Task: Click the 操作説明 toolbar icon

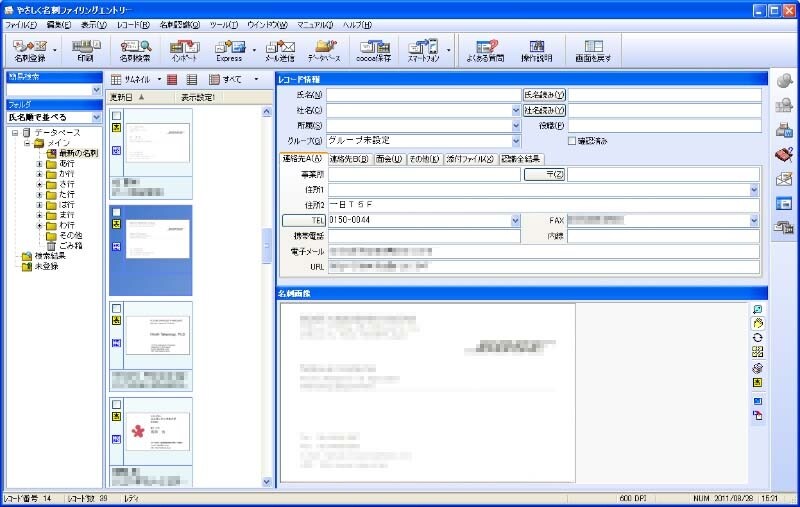Action: tap(538, 49)
